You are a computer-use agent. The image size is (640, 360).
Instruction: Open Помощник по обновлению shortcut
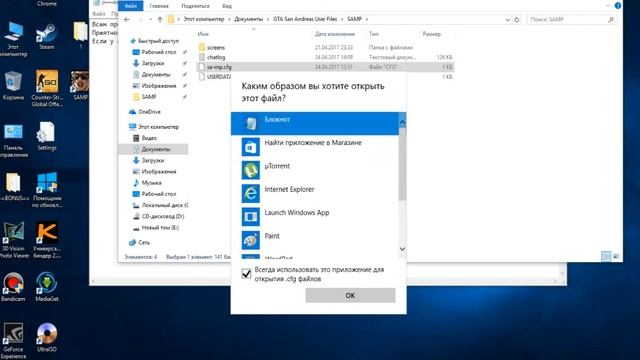47,190
